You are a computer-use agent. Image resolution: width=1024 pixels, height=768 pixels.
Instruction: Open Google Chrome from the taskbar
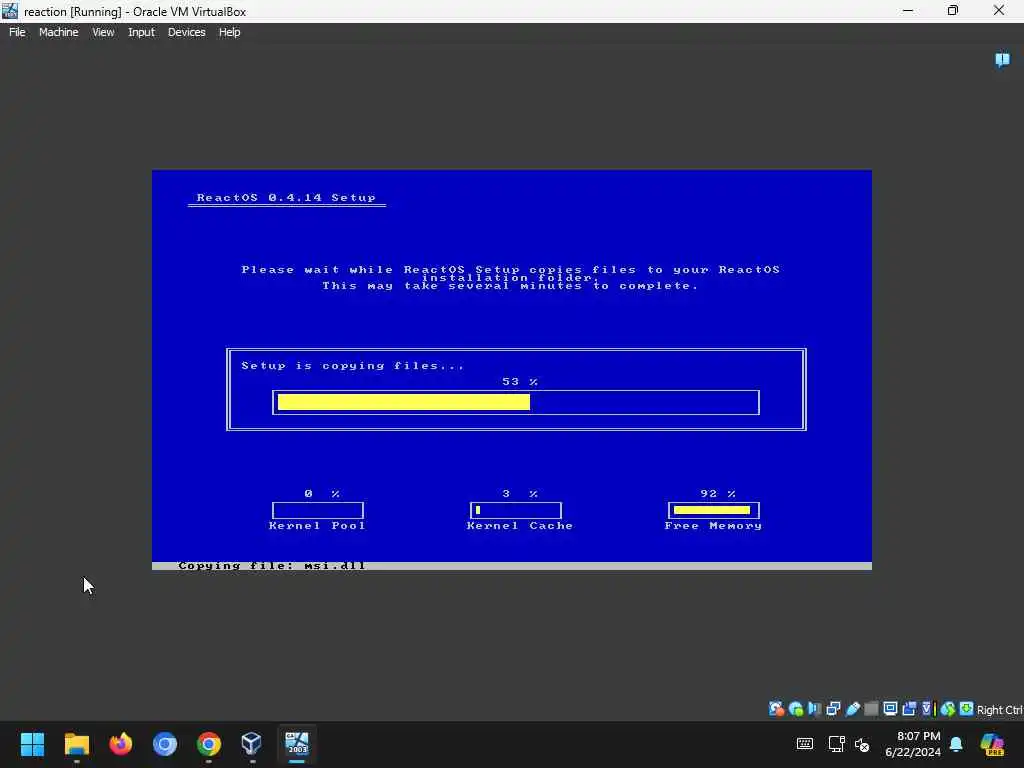click(209, 744)
